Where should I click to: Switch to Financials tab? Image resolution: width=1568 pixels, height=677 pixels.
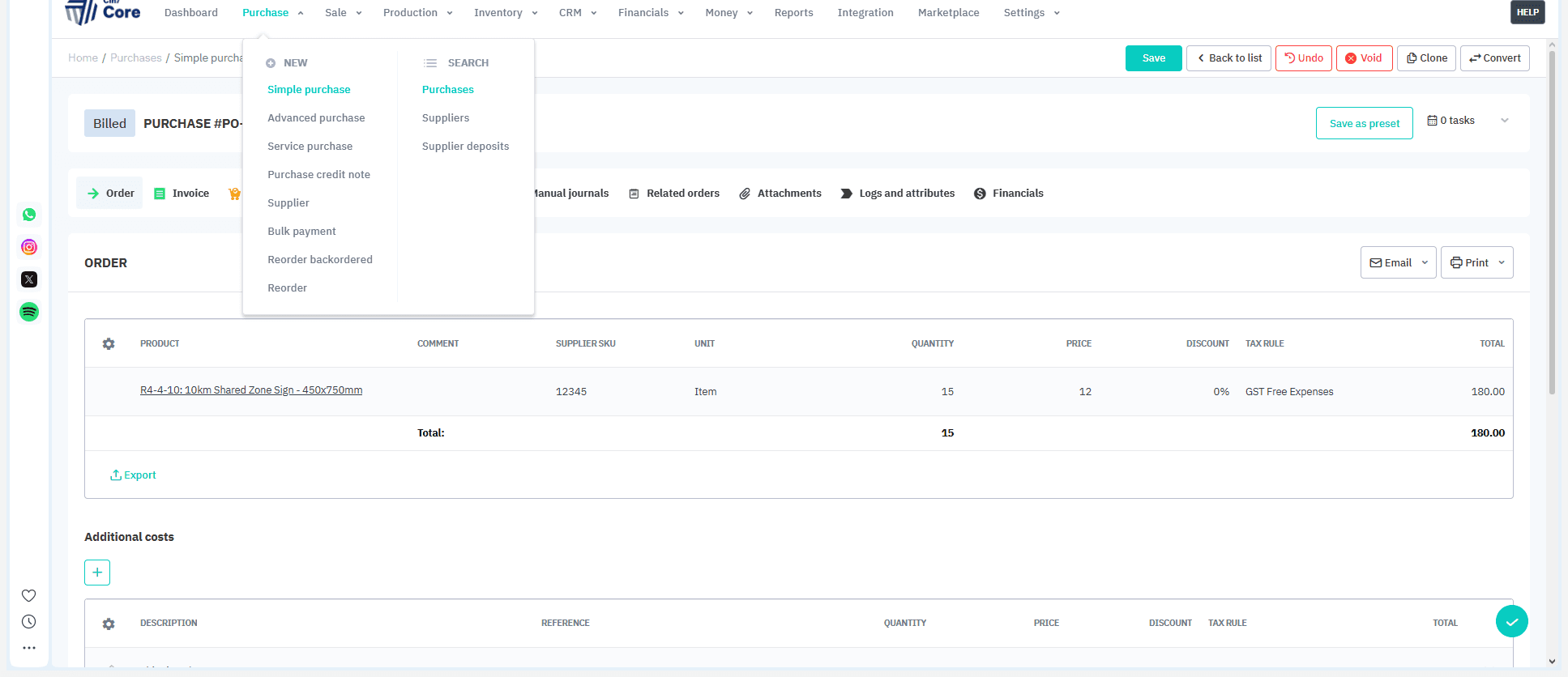coord(1009,194)
